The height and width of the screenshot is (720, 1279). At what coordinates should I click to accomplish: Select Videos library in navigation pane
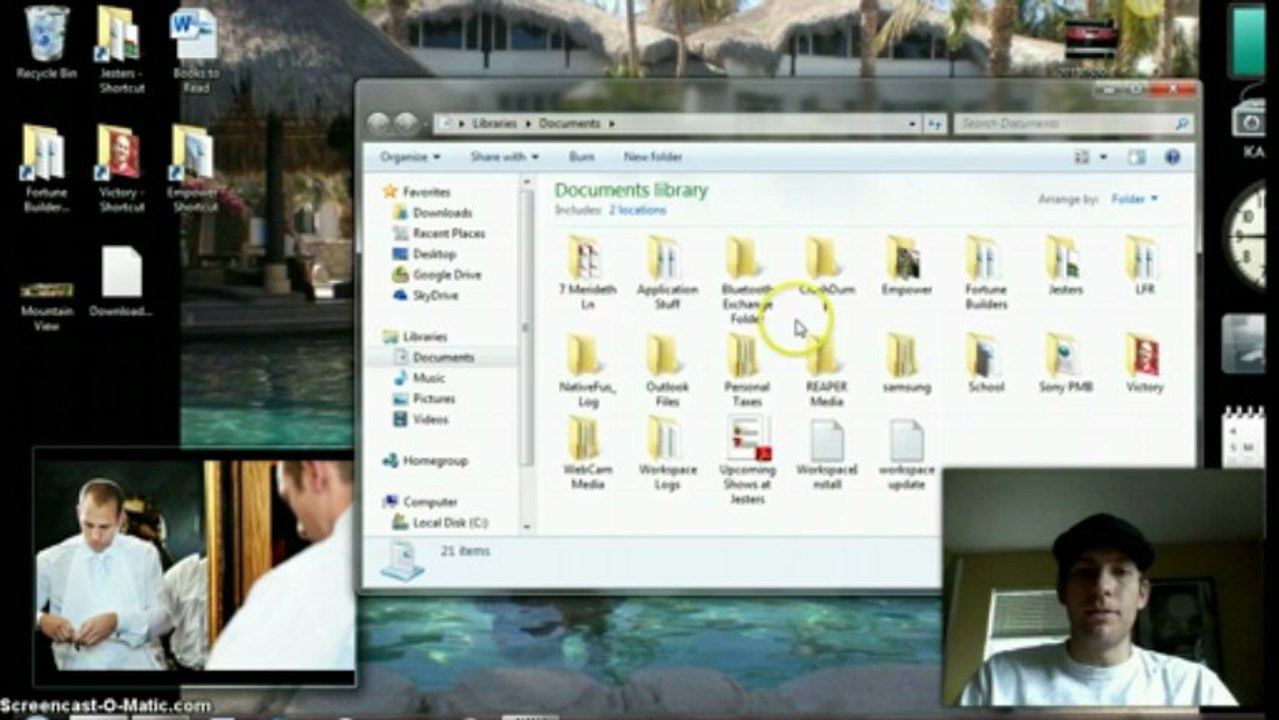pos(420,420)
